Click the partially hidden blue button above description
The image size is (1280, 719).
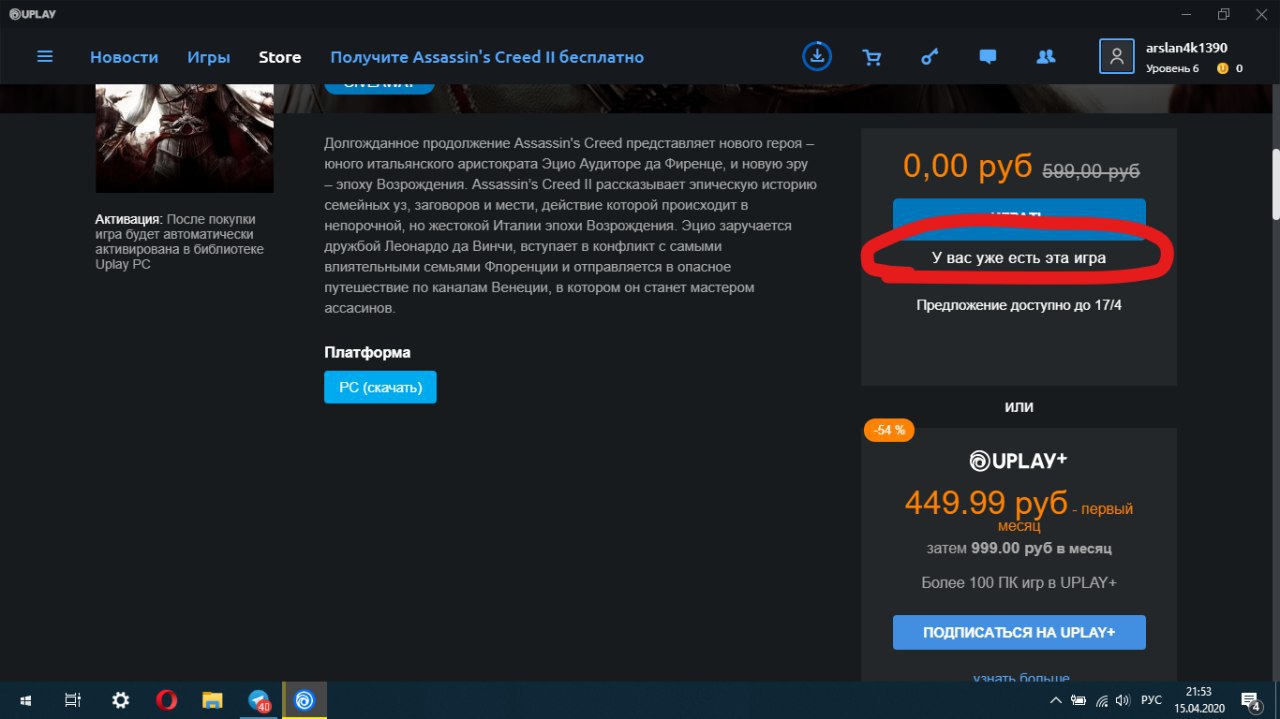[x=379, y=88]
